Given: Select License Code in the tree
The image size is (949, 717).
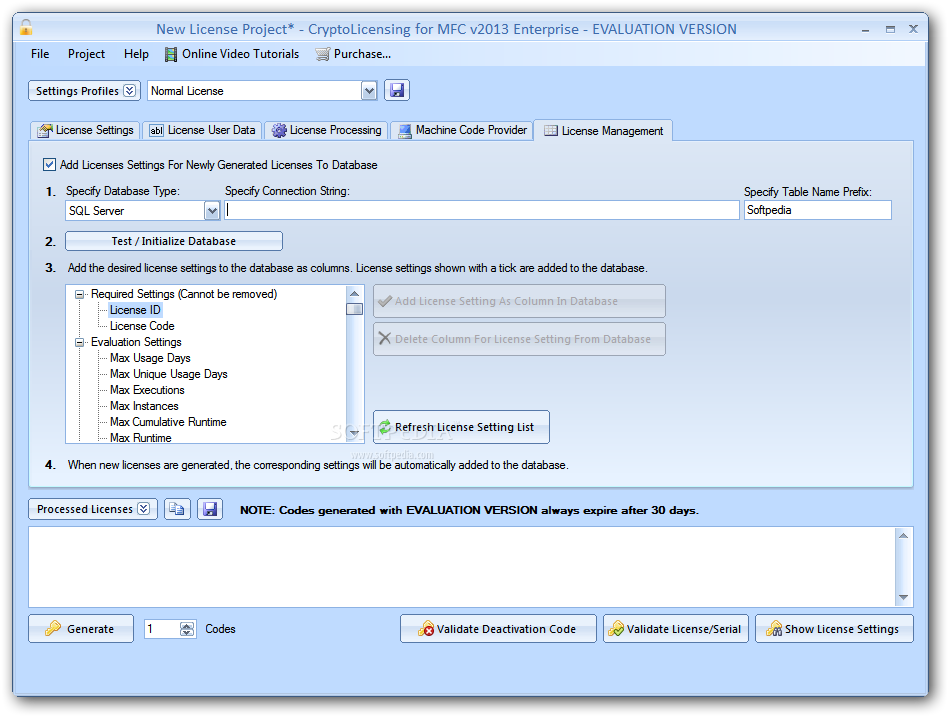Looking at the screenshot, I should tap(142, 326).
